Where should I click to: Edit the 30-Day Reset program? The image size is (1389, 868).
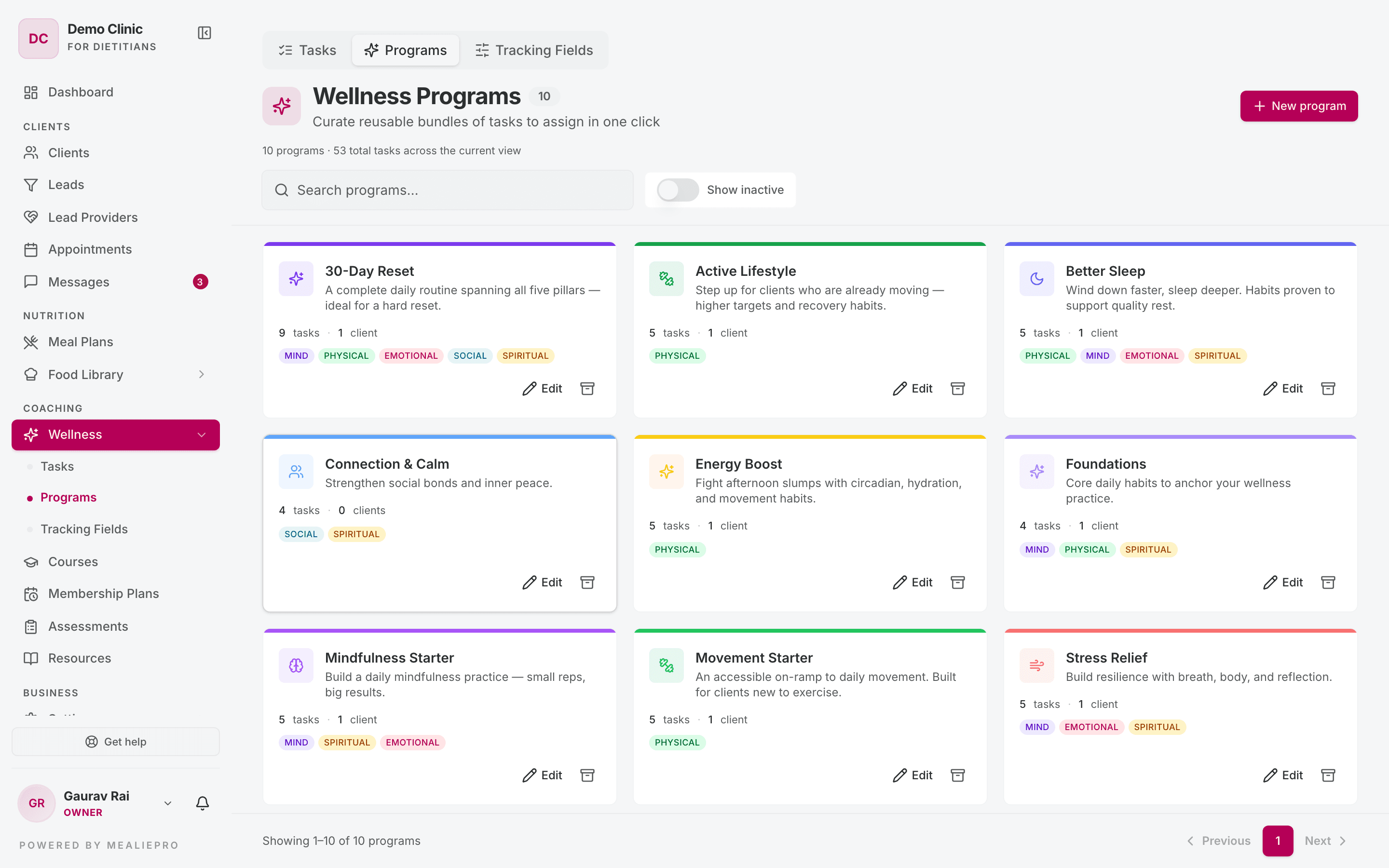pyautogui.click(x=543, y=389)
